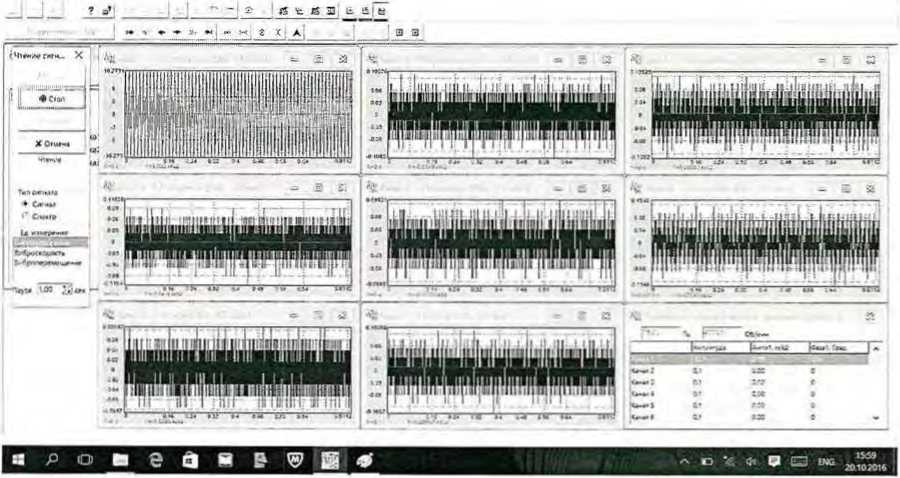Click the question mark help icon

[91, 11]
